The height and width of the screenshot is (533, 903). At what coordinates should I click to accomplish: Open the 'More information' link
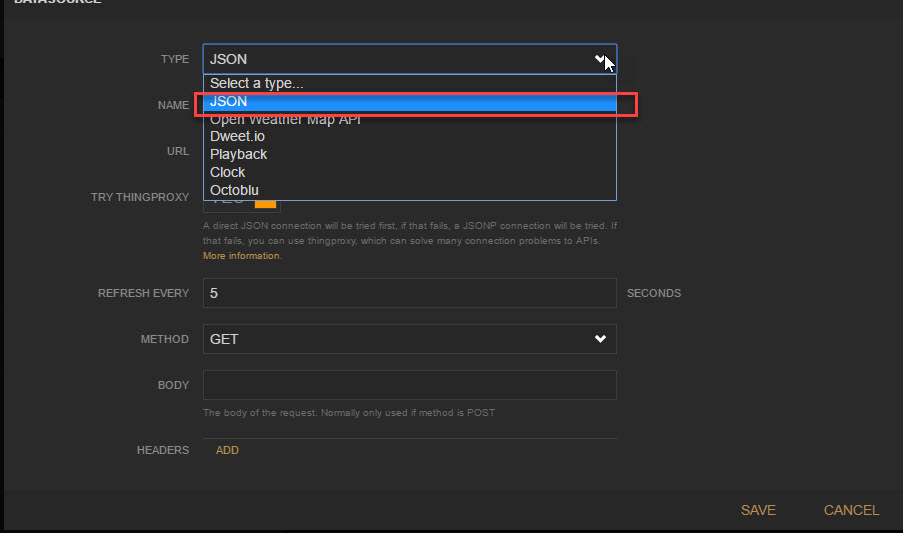(242, 256)
